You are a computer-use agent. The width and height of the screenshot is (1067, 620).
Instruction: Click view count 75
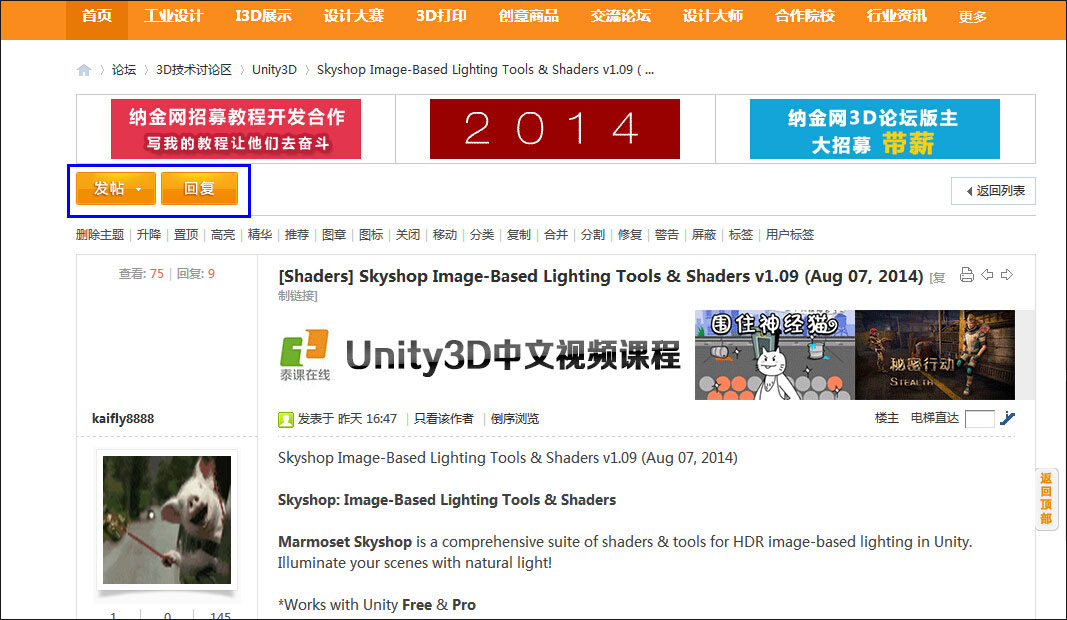click(157, 274)
